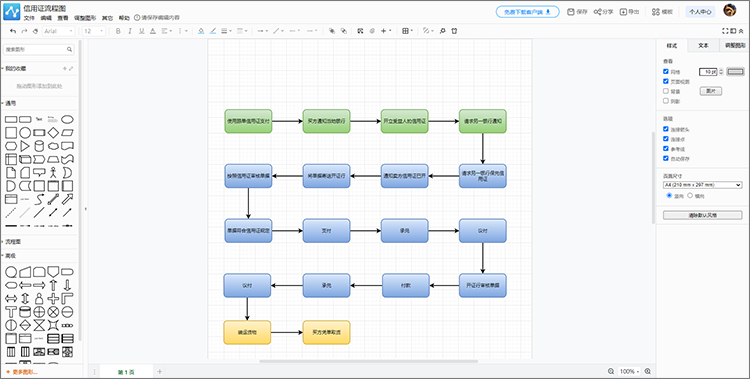Open the 100% zoom level dropdown
This screenshot has width=750, height=379.
(x=629, y=371)
